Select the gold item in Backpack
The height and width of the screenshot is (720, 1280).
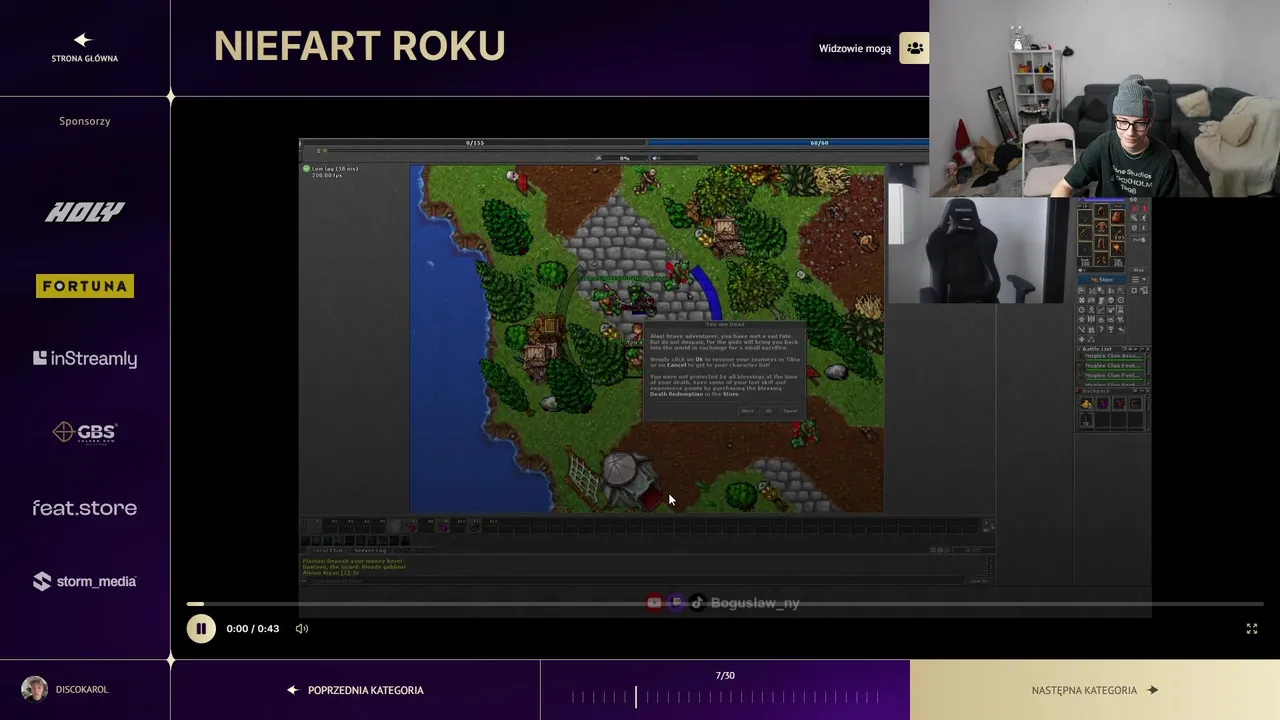coord(1086,404)
